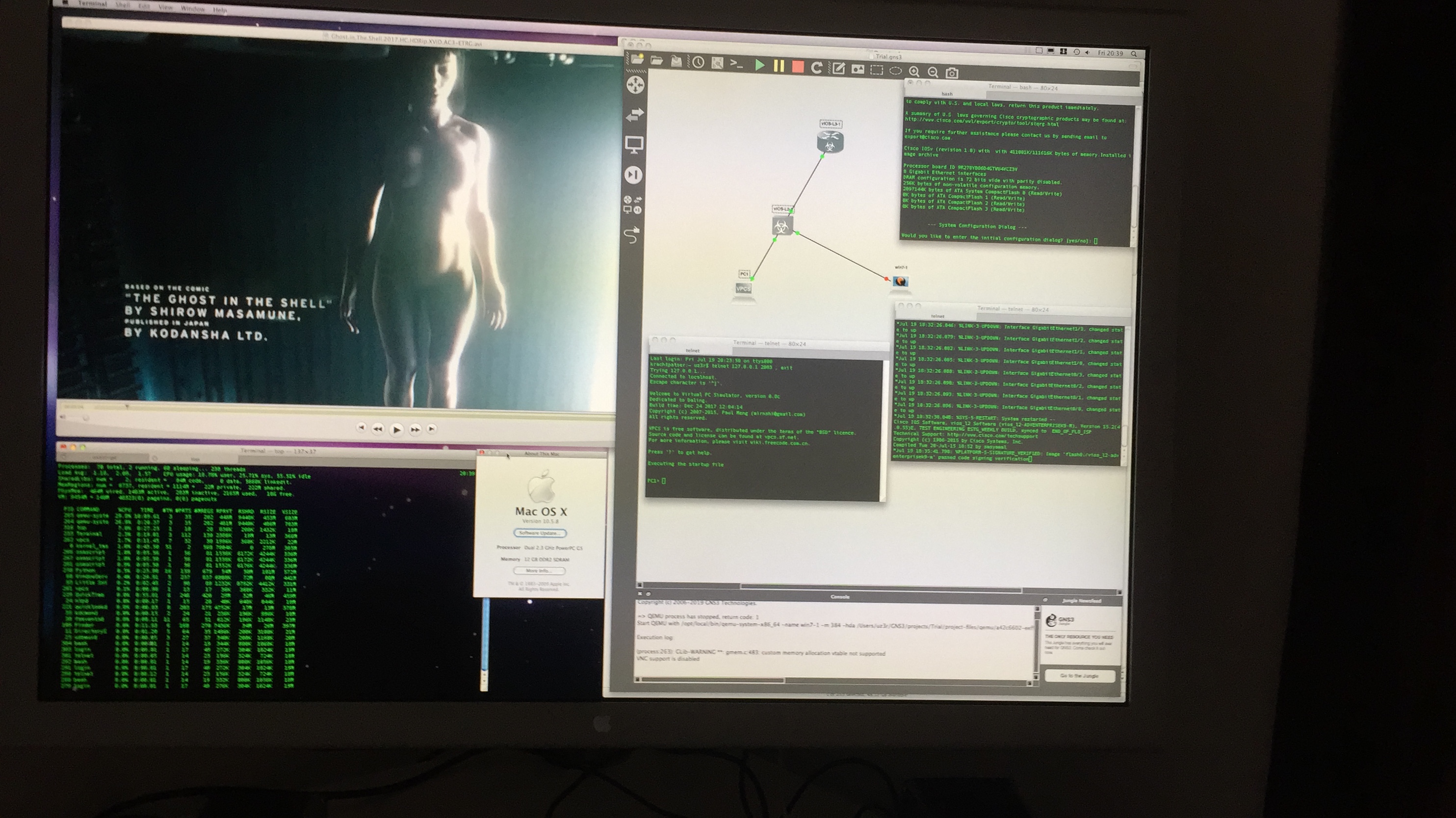Click the volume icon in menu bar
The height and width of the screenshot is (818, 1456).
click(x=1088, y=52)
